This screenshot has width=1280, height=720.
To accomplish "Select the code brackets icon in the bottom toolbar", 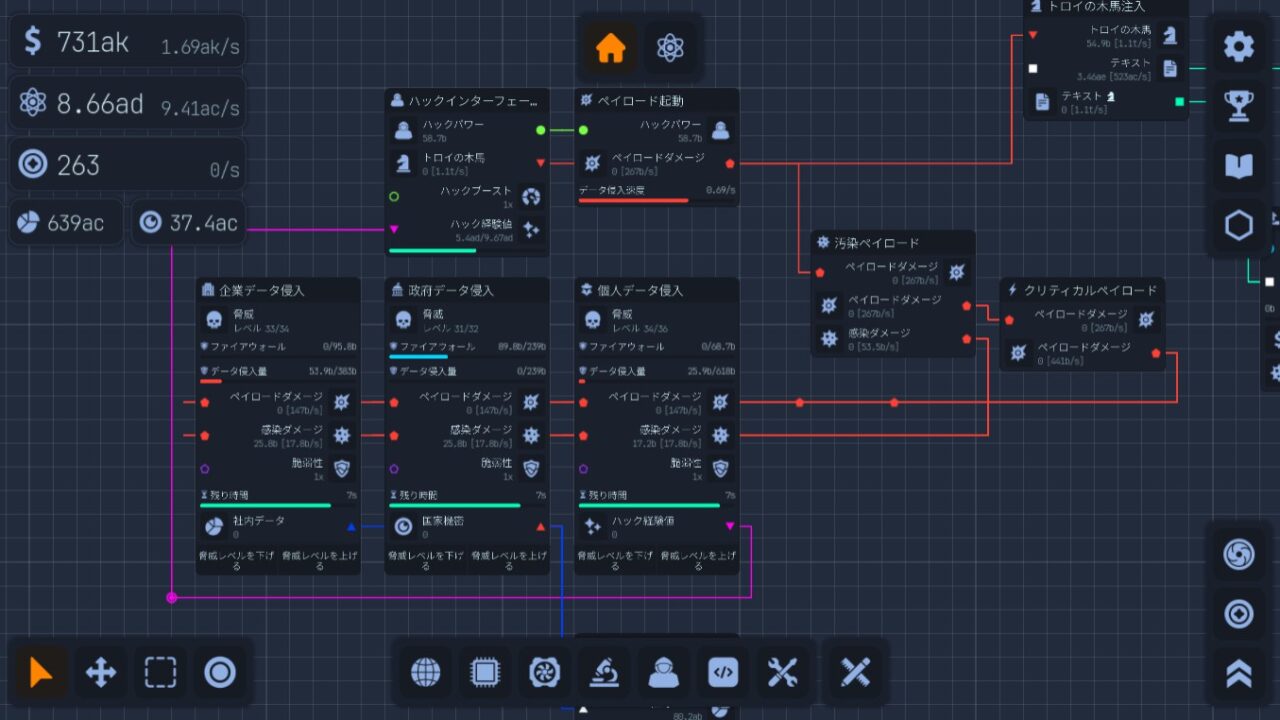I will click(x=723, y=673).
